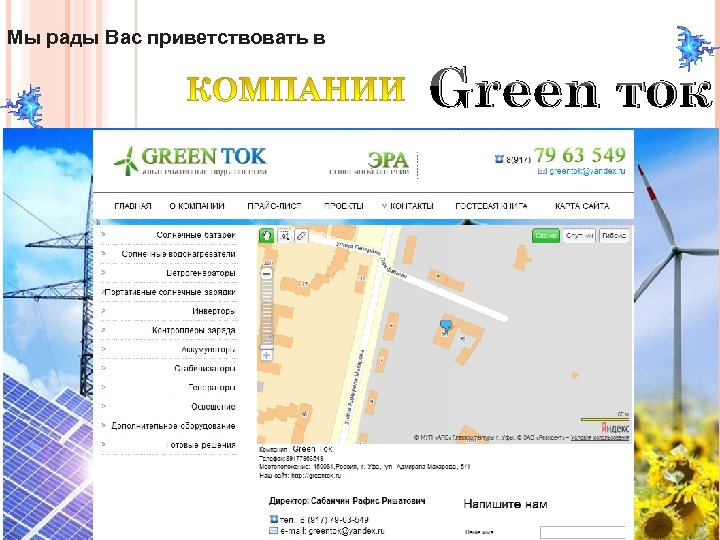Click the minus zoom button on the map
The width and height of the screenshot is (720, 540).
(x=266, y=274)
